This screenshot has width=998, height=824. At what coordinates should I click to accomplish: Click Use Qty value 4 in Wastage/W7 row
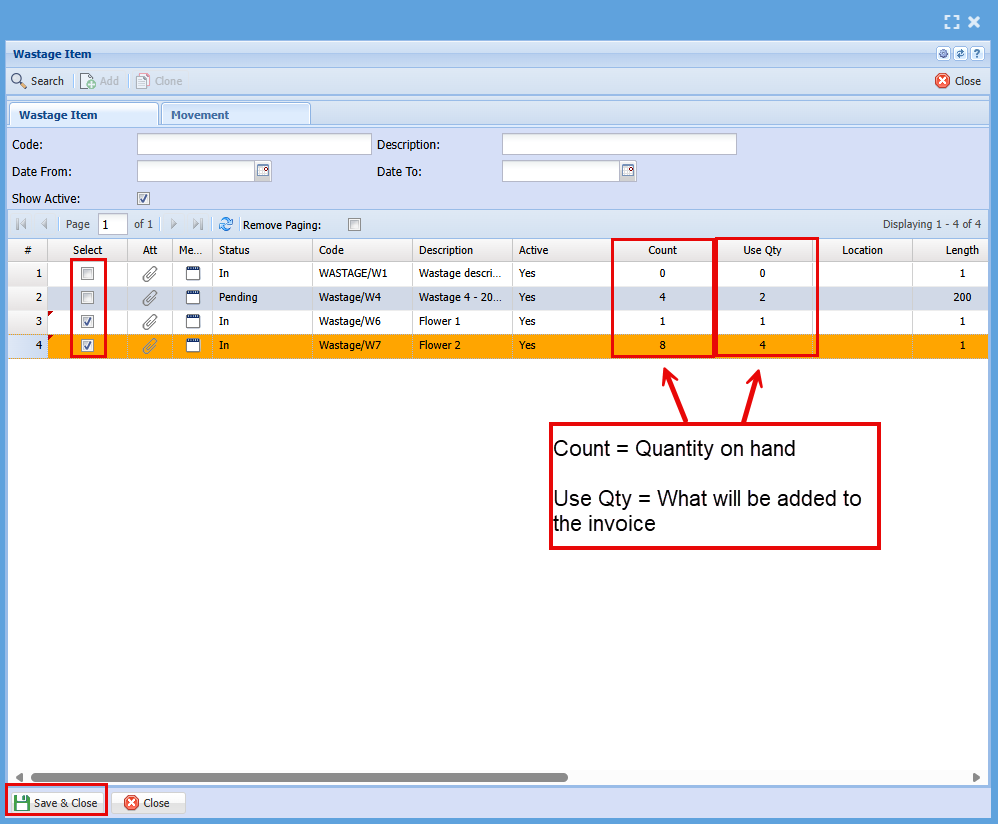(763, 346)
